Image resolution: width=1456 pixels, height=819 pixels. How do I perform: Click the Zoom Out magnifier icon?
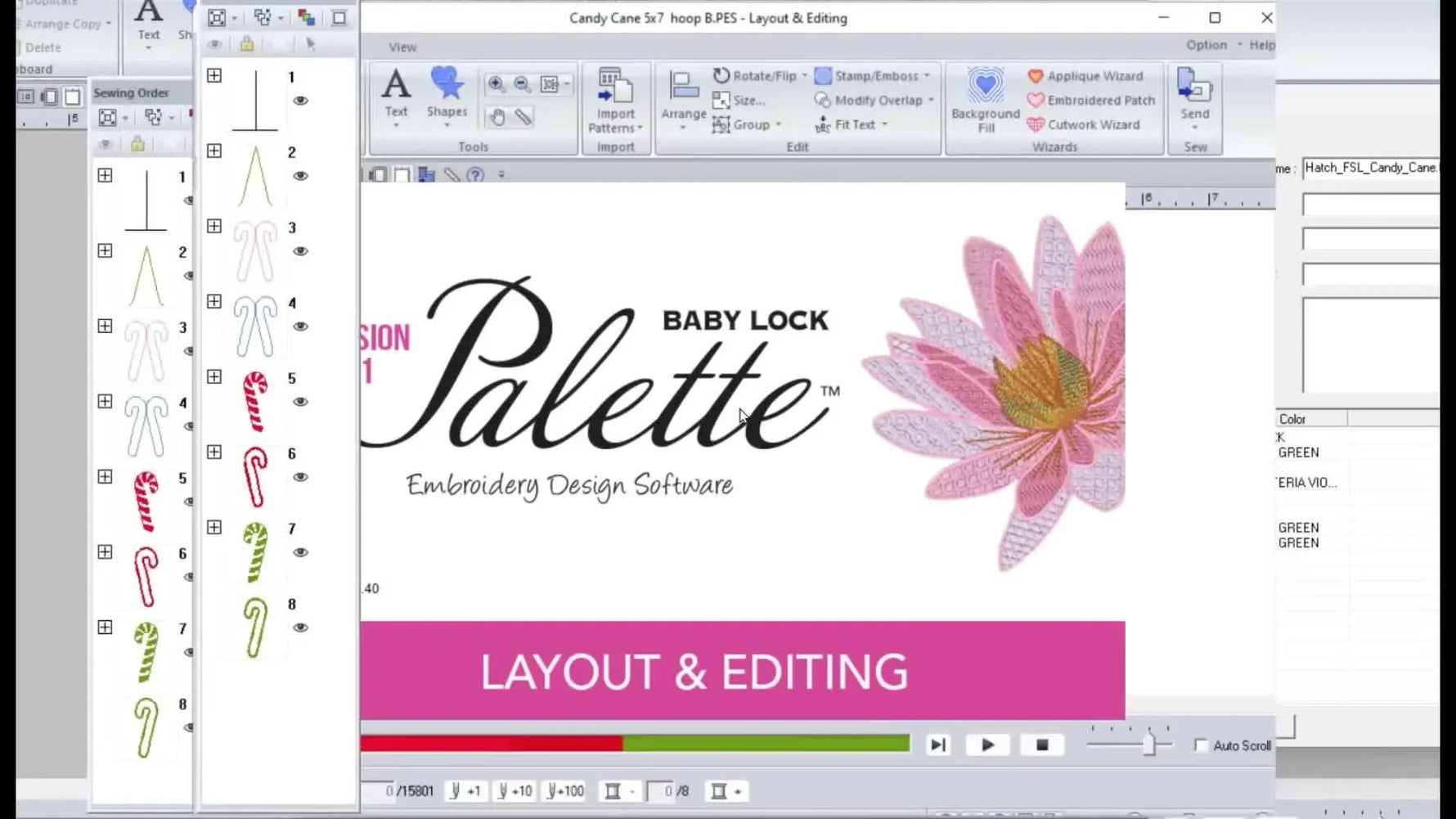coord(522,84)
